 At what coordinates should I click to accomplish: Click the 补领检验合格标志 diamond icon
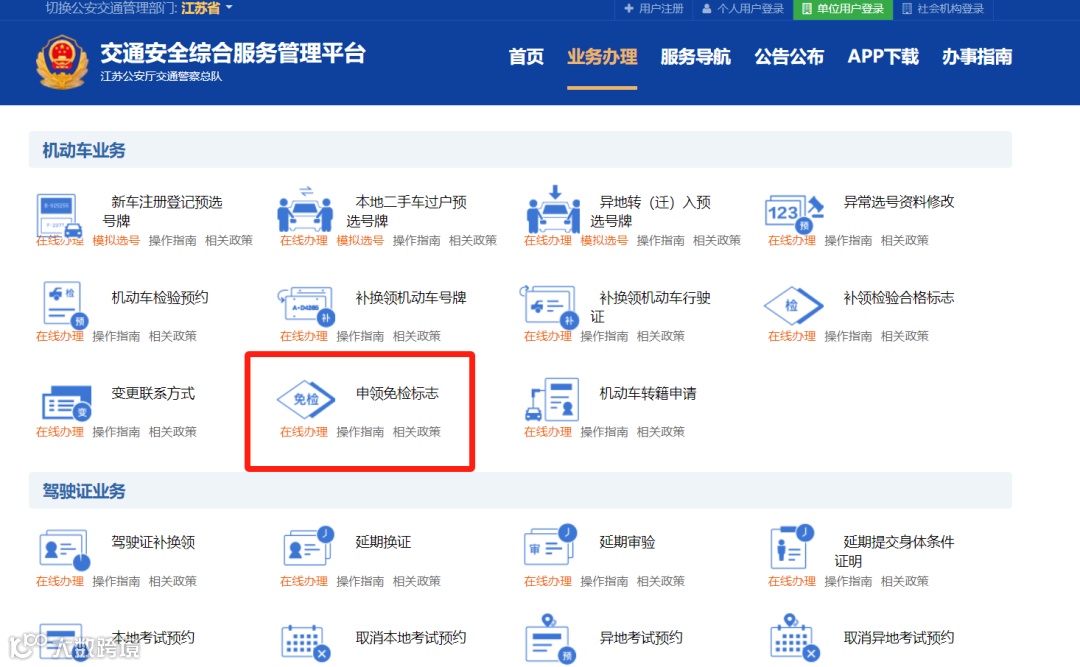793,305
